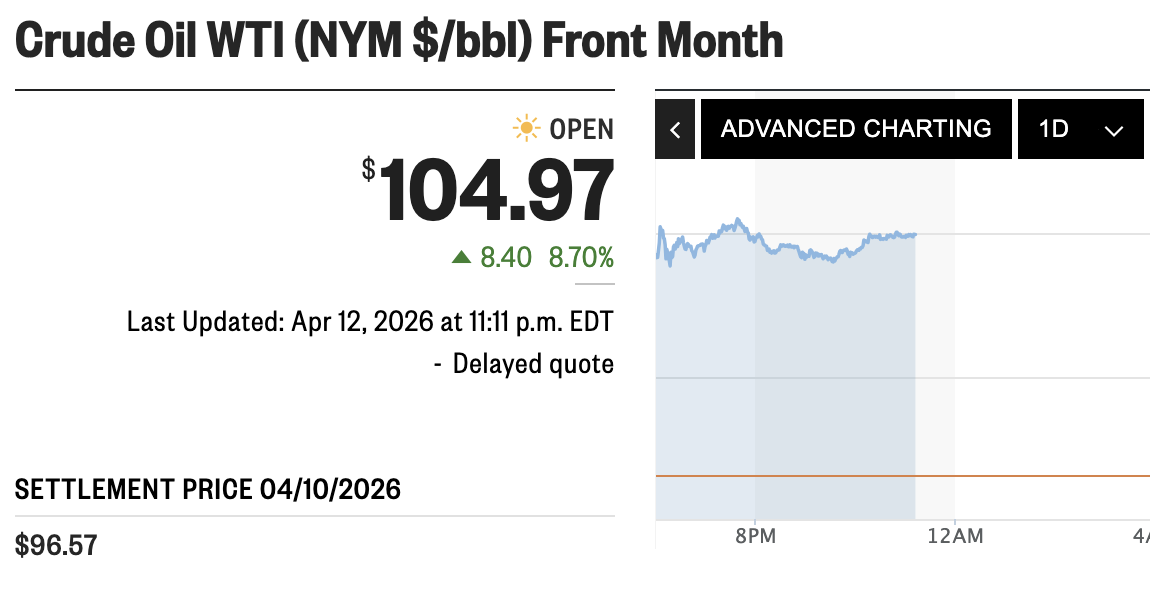
Task: Click the Last Updated timestamp text
Action: point(370,321)
